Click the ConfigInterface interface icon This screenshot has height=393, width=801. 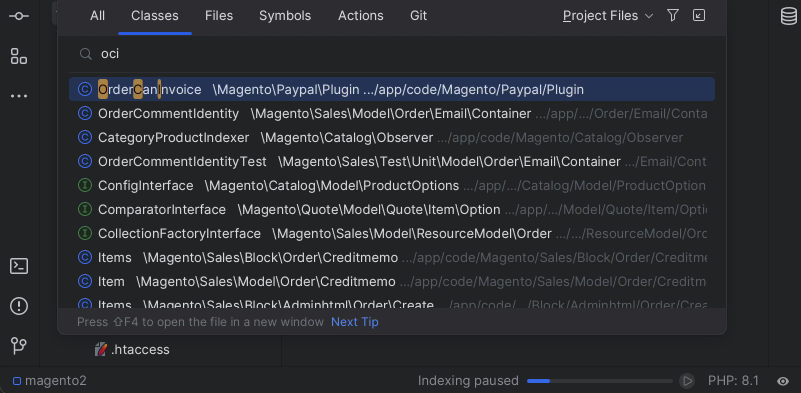point(84,186)
